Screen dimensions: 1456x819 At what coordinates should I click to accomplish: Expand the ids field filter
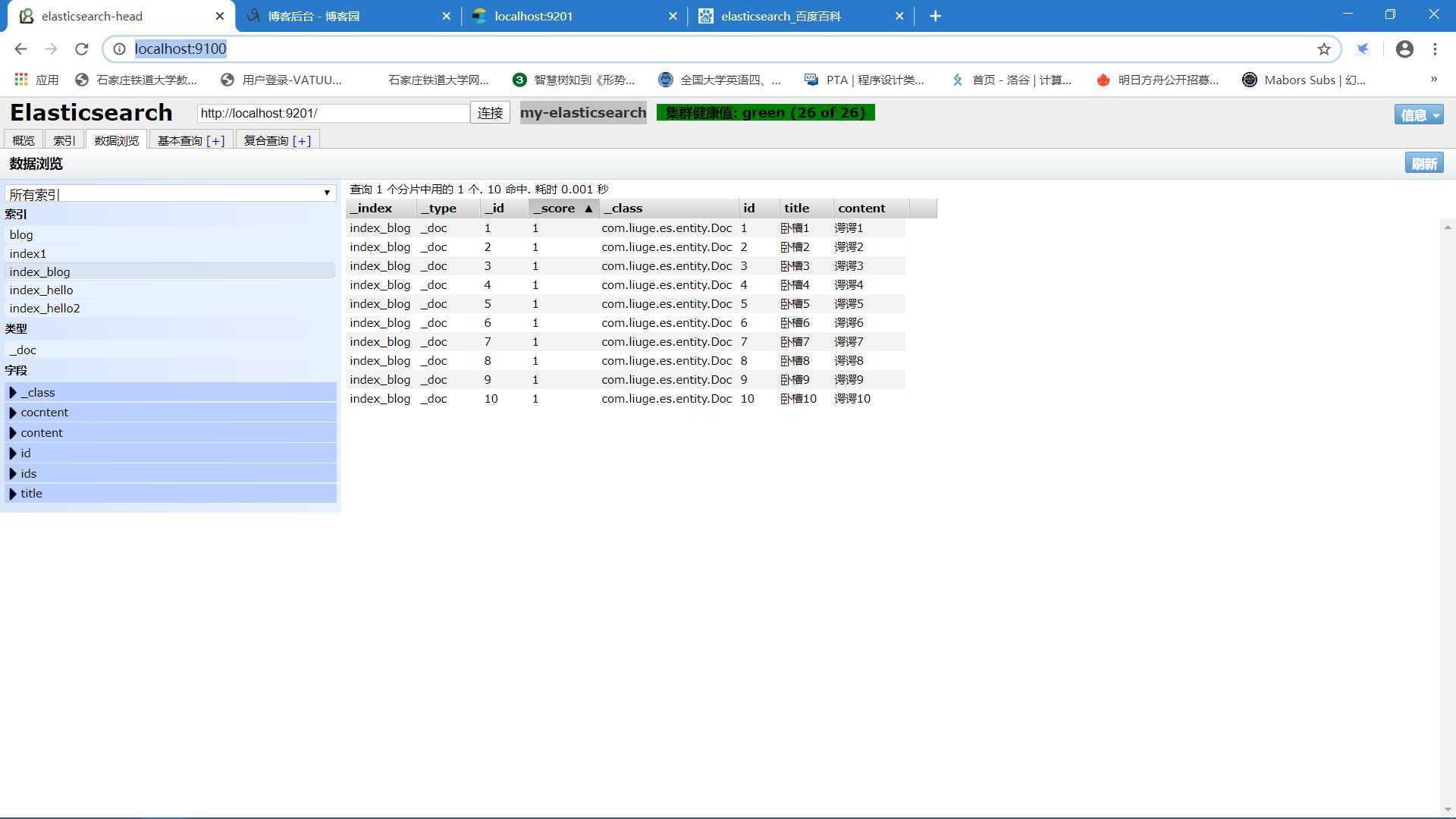coord(171,473)
